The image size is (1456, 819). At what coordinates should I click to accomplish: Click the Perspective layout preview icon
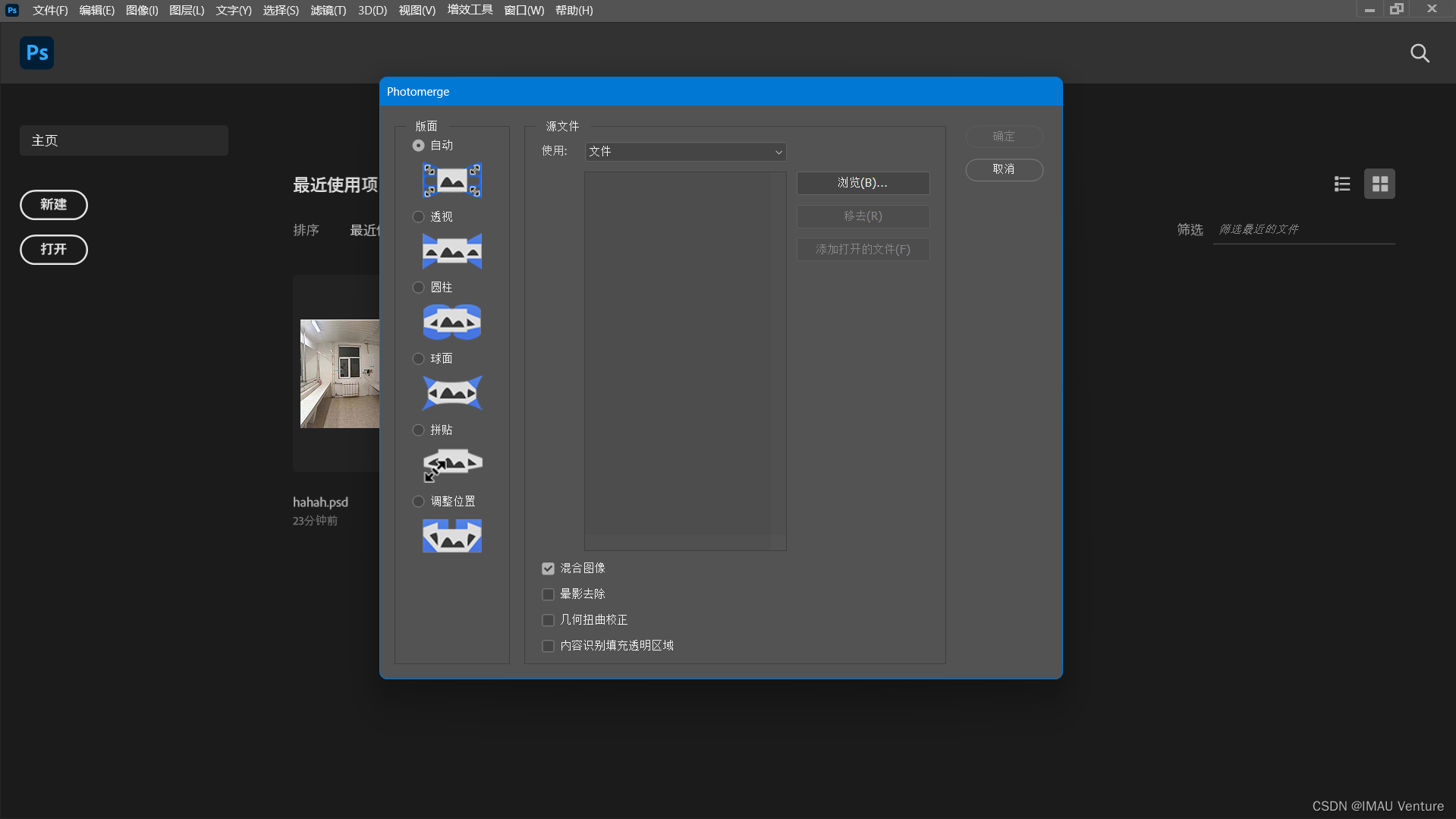(x=452, y=251)
